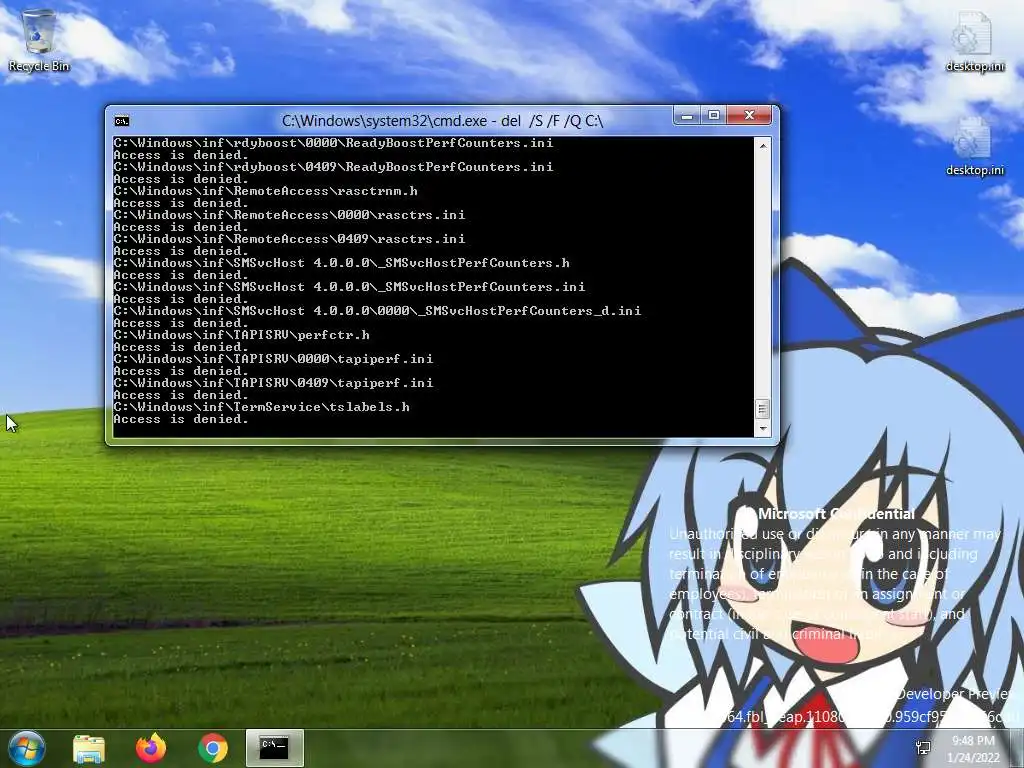
Task: Click the cmd window title bar text
Action: tap(442, 121)
